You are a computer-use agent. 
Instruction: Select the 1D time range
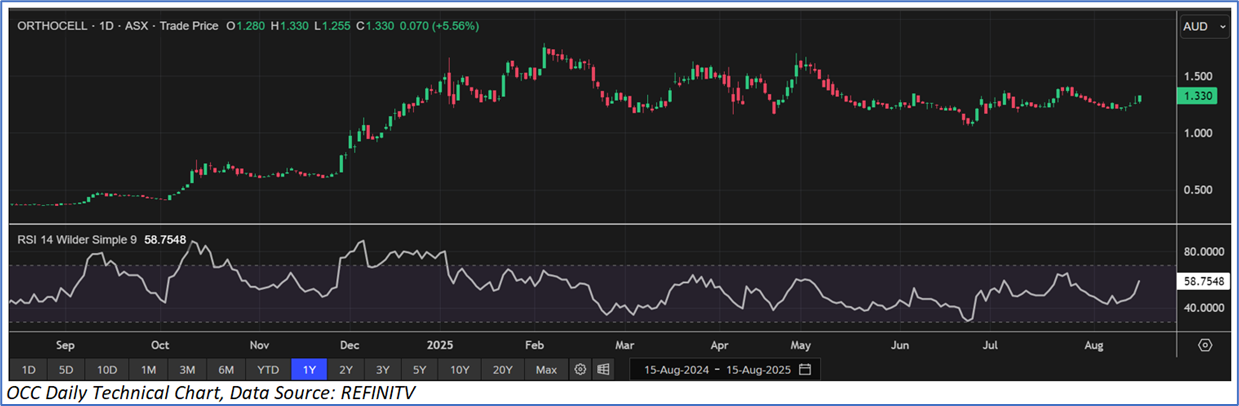[x=29, y=370]
